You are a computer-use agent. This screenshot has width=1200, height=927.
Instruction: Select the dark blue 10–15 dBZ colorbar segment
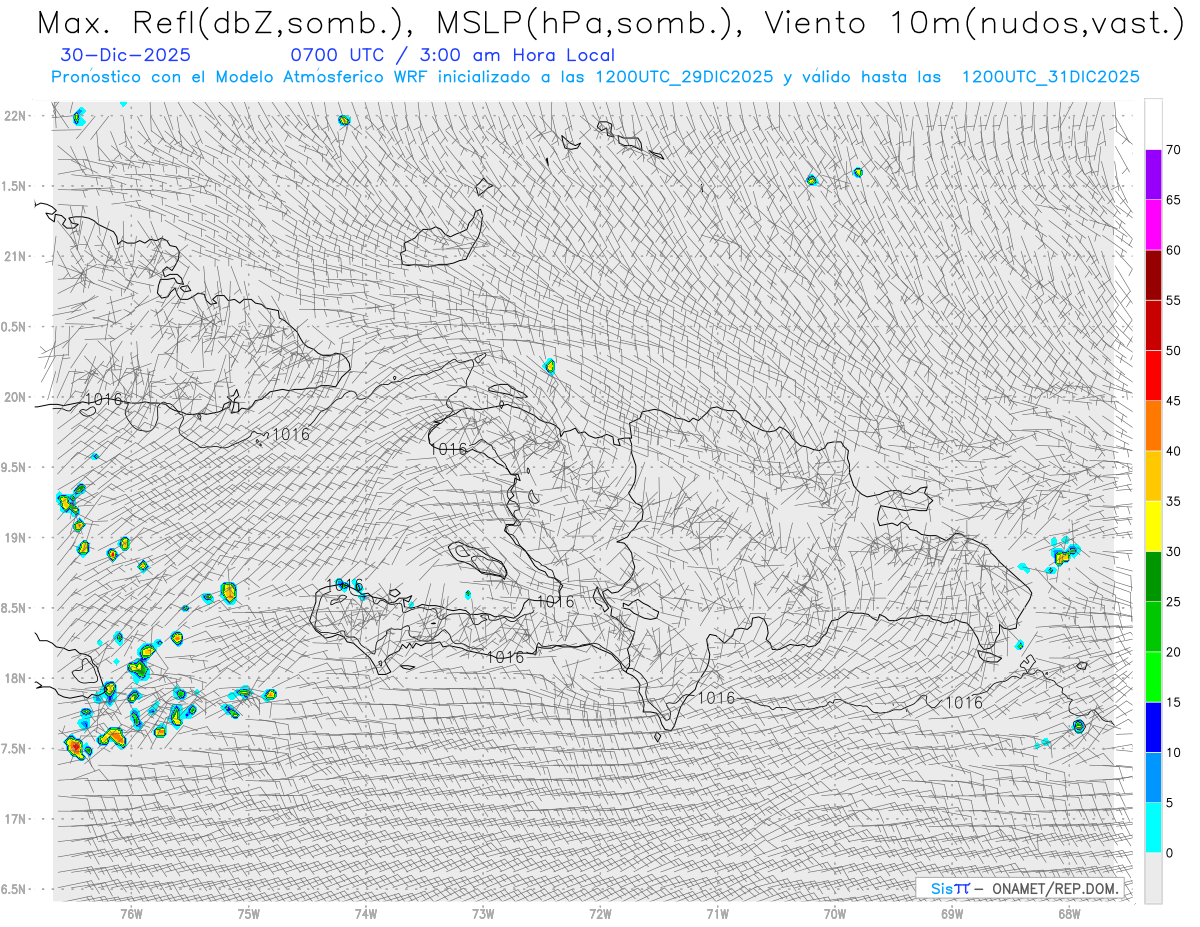(1153, 727)
